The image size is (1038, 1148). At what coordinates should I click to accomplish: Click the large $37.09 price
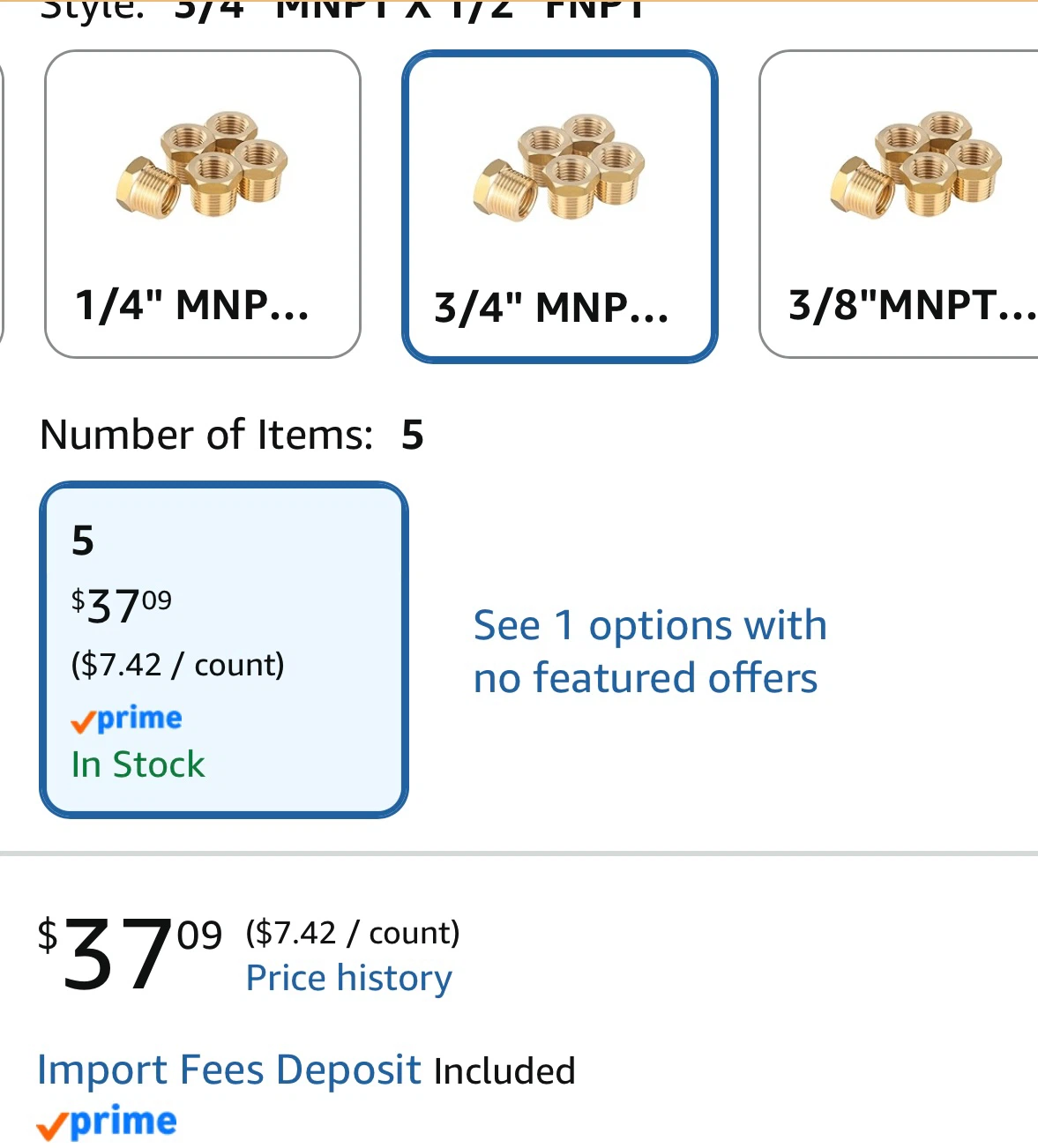click(x=130, y=954)
